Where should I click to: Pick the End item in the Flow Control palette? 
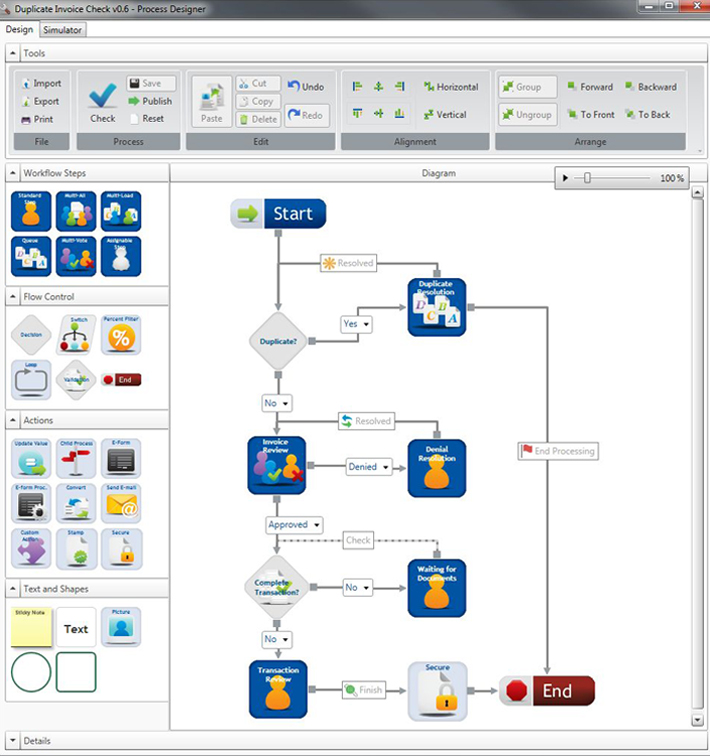(x=121, y=379)
